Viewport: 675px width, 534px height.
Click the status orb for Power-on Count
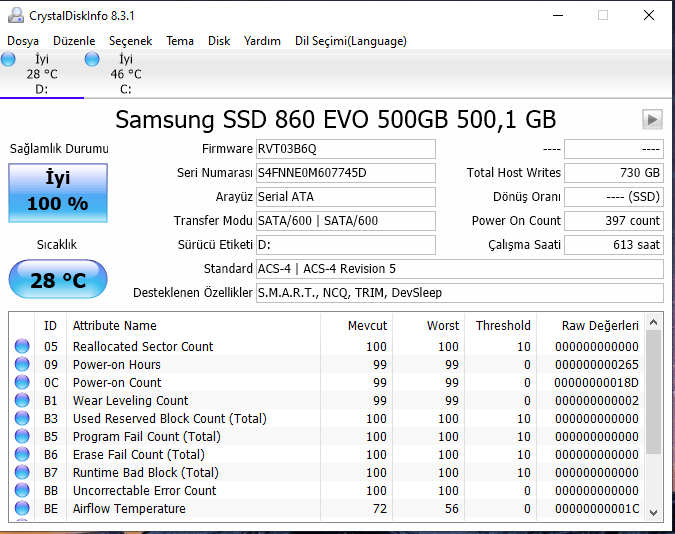coord(22,382)
